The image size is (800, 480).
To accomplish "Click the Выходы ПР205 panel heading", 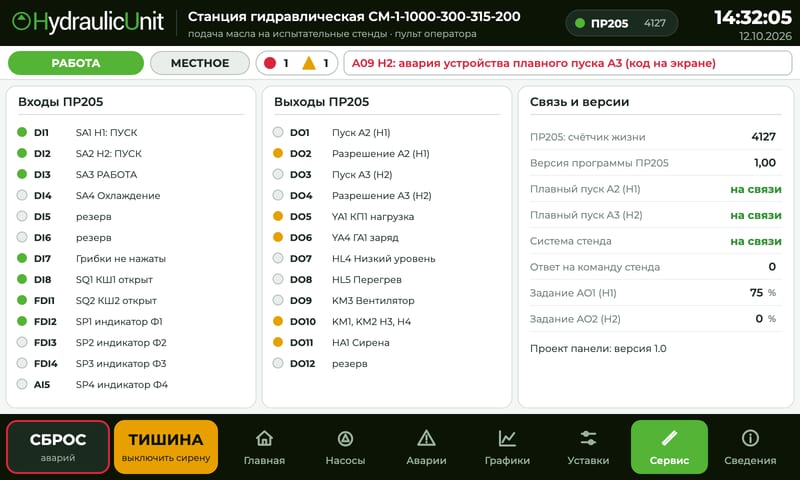I will (x=321, y=102).
